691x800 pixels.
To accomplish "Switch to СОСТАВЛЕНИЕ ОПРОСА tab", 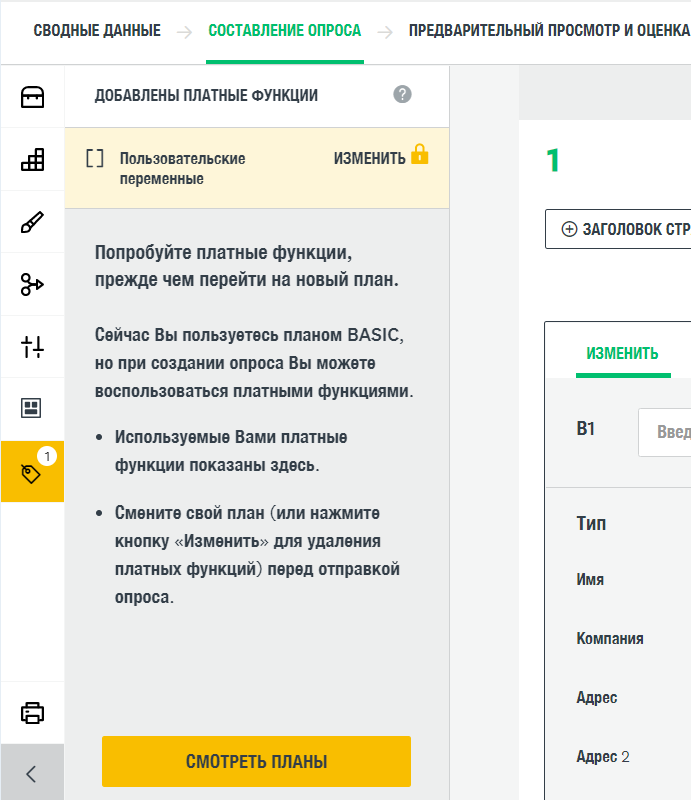I will coord(285,30).
